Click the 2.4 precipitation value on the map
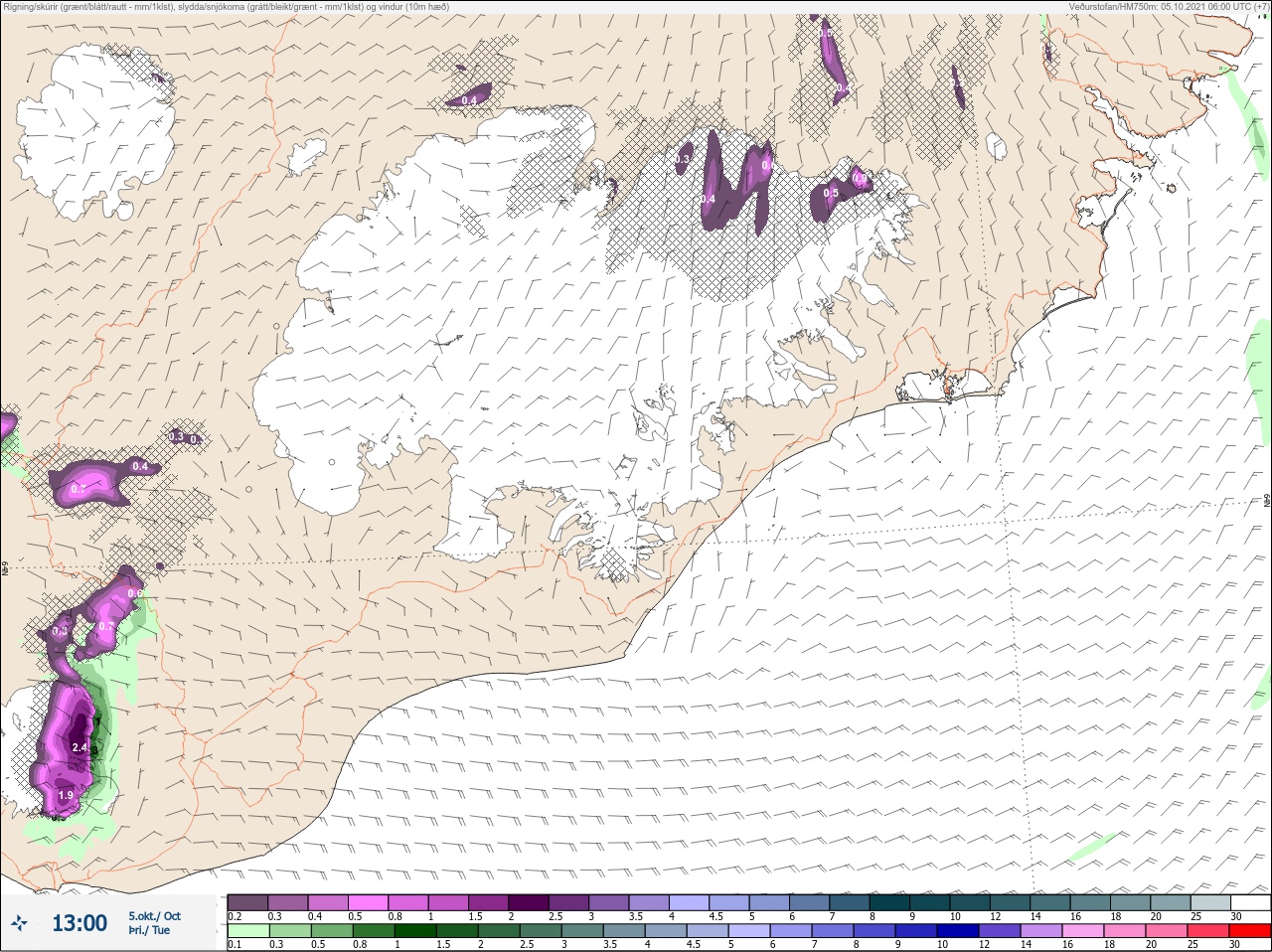This screenshot has width=1272, height=952. 80,747
